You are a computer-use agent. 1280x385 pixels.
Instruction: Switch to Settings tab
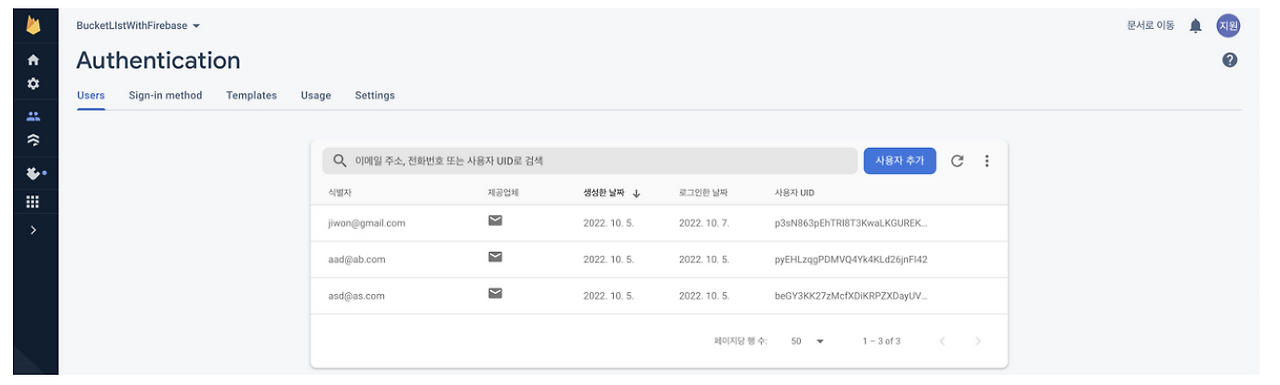[x=375, y=96]
